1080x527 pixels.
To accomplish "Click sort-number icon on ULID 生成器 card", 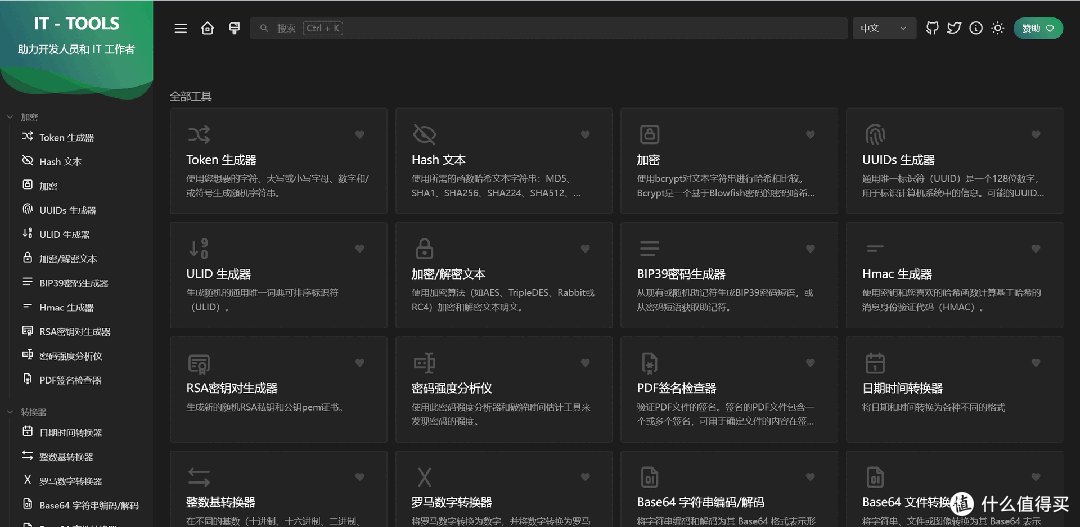I will click(x=198, y=248).
